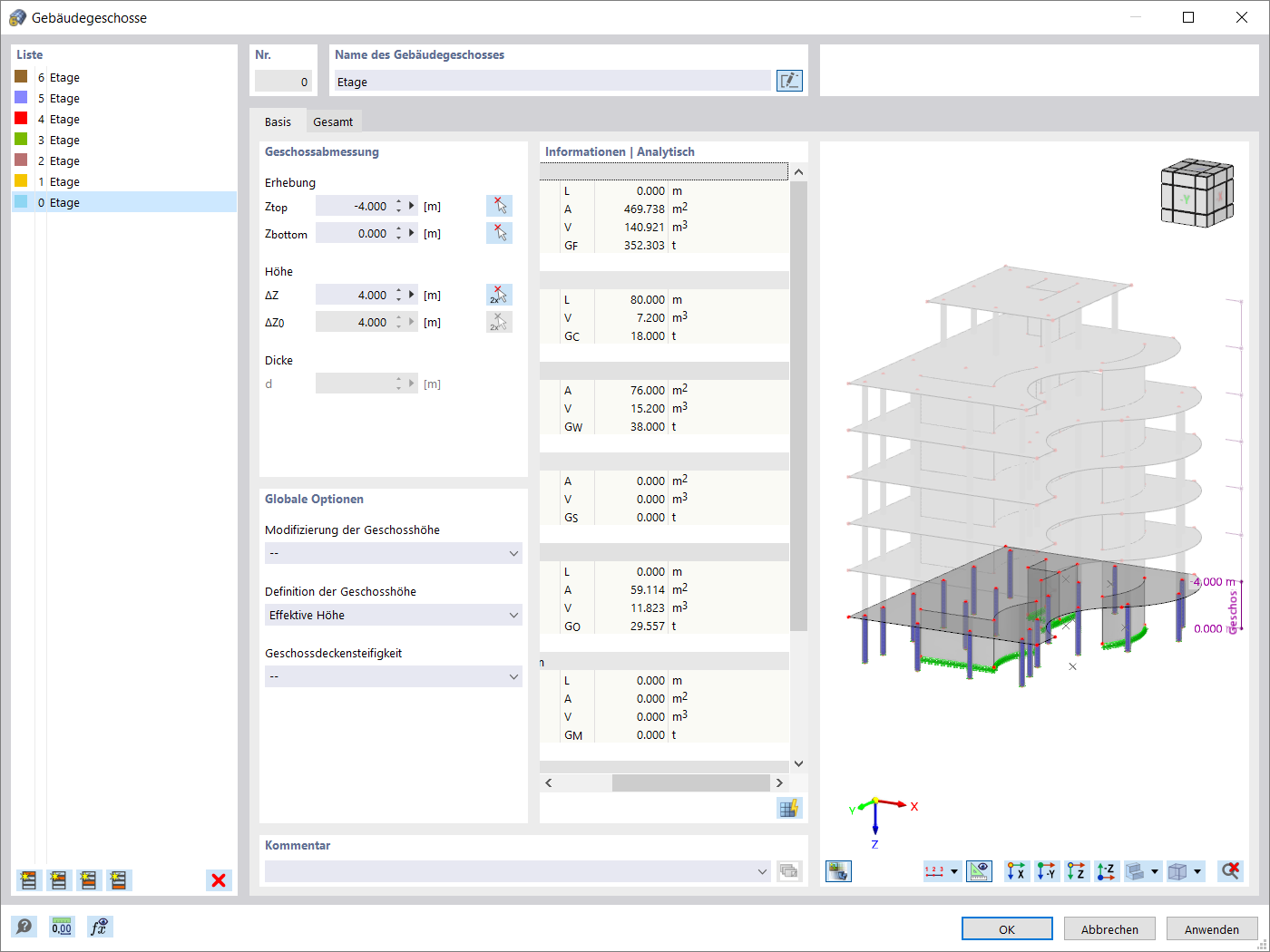The image size is (1270, 952).
Task: Expand the solid display mode dropdown arrow
Action: (x=1155, y=871)
